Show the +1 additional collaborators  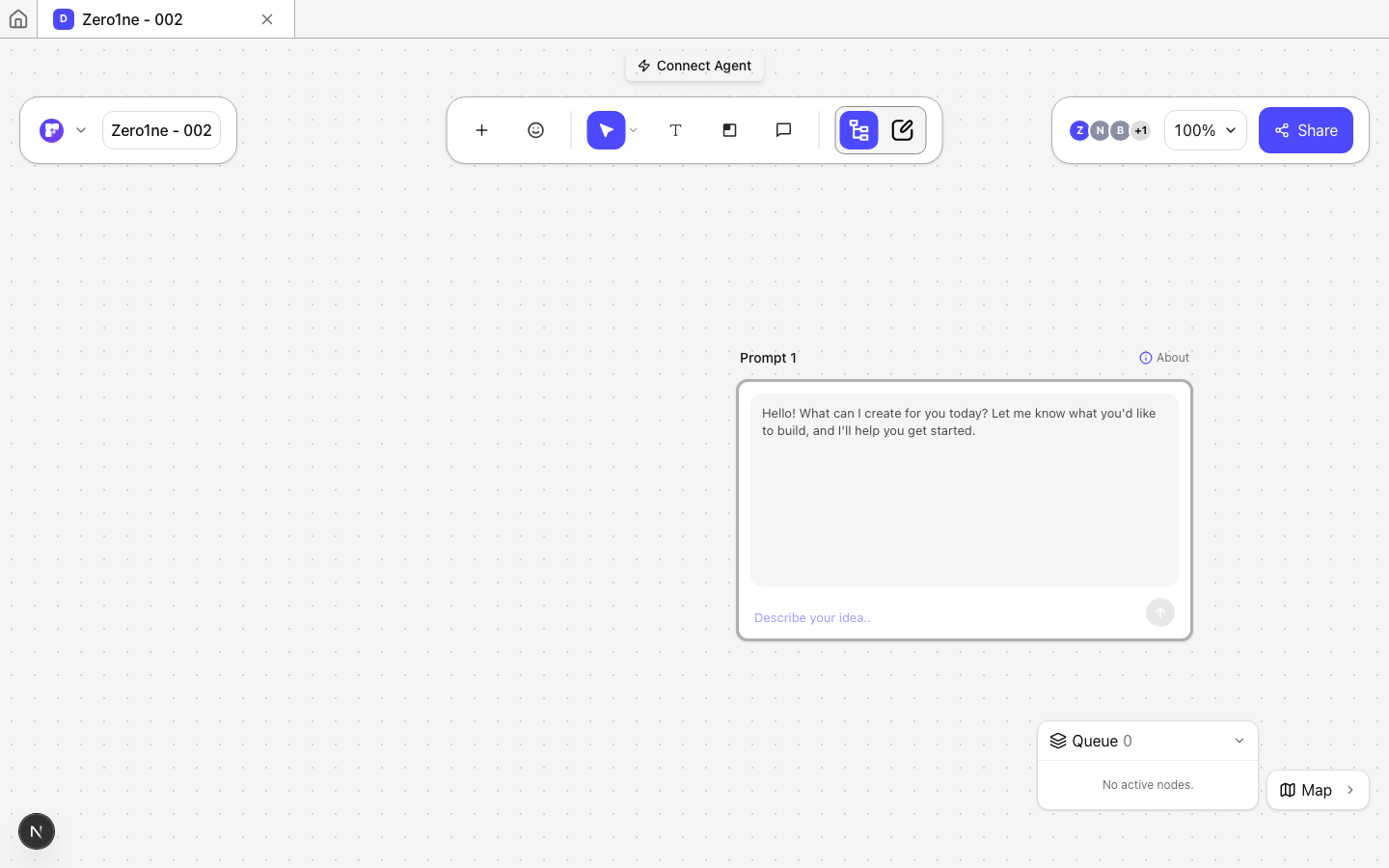pyautogui.click(x=1141, y=130)
